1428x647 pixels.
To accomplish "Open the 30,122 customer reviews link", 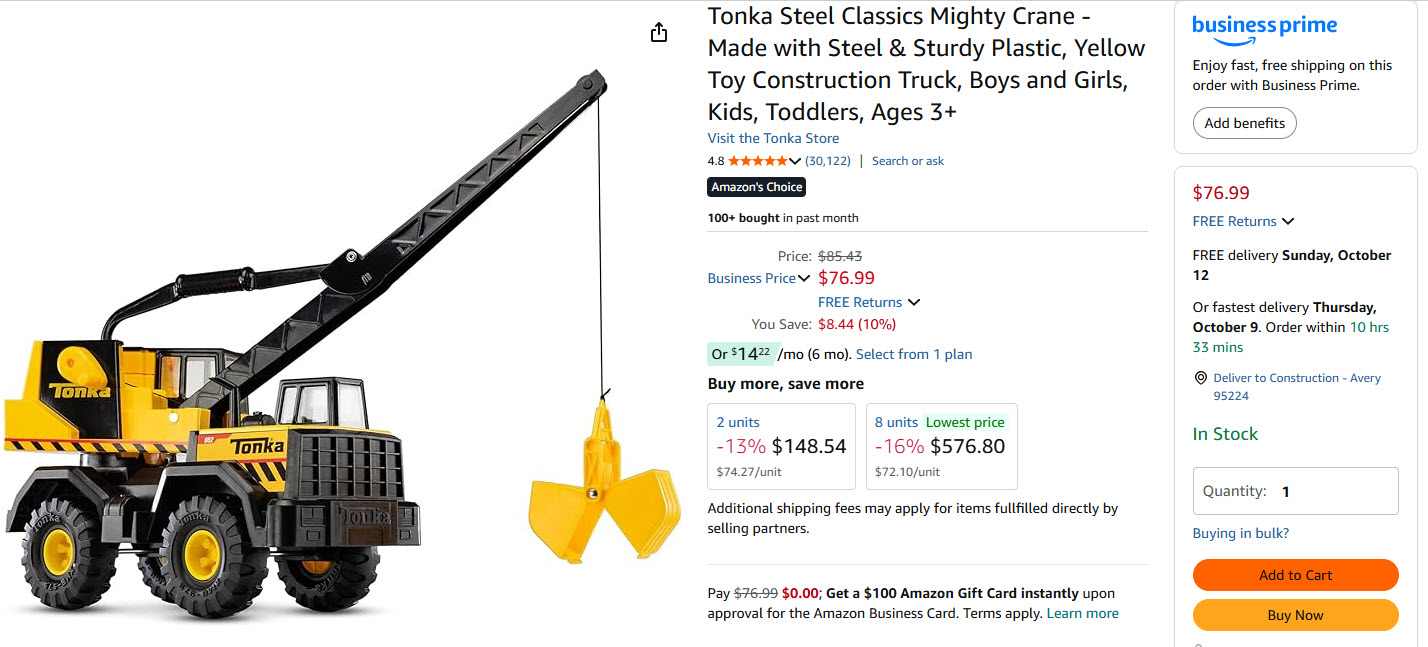I will pyautogui.click(x=828, y=161).
